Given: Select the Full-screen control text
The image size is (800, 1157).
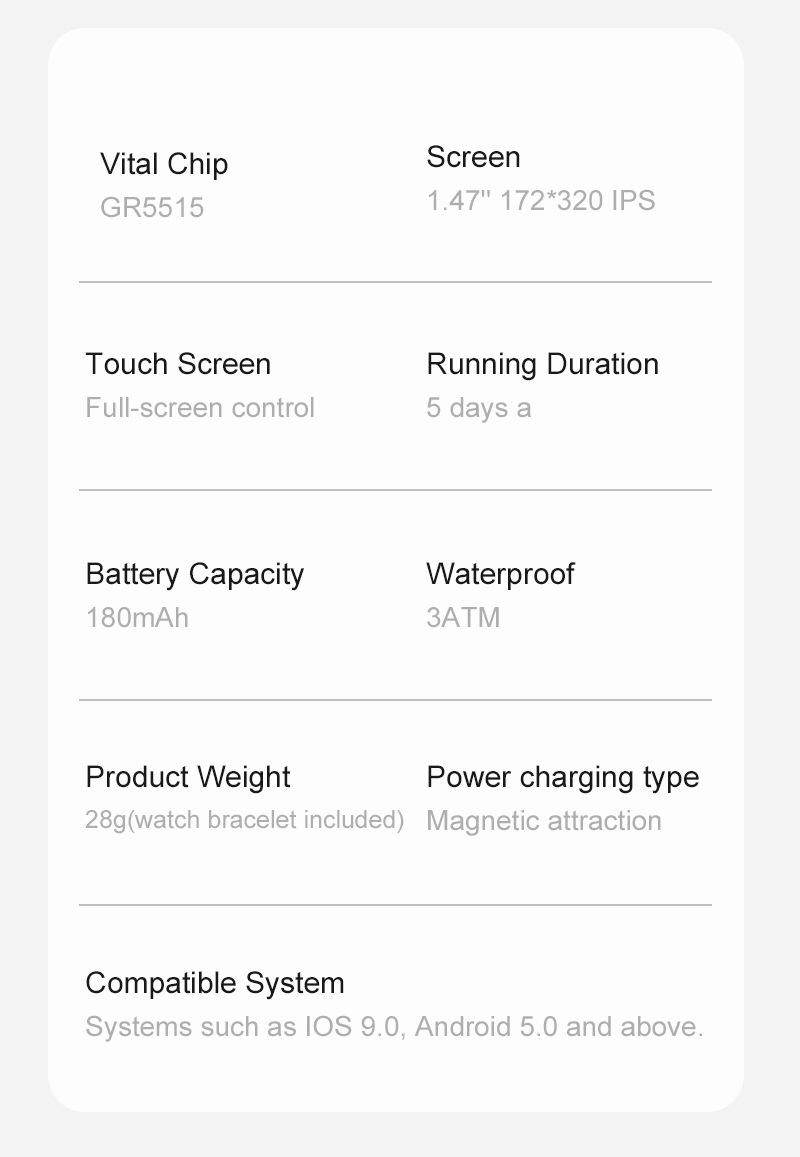Looking at the screenshot, I should (x=200, y=408).
